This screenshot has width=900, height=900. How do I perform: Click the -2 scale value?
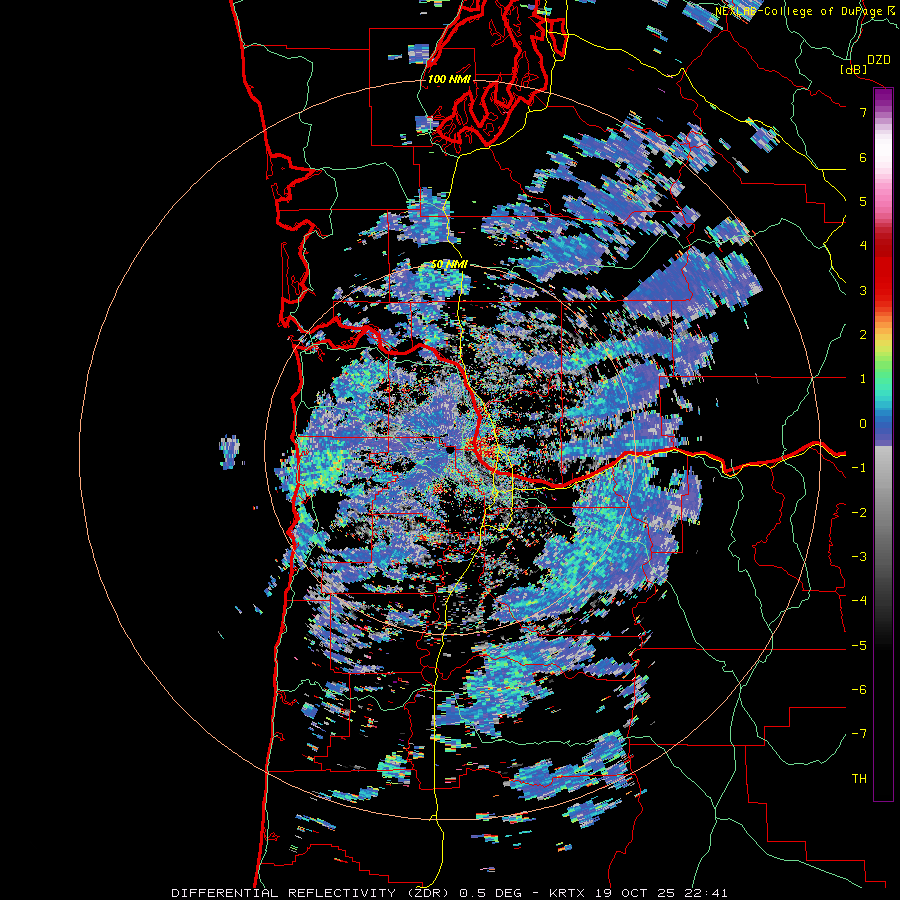click(859, 512)
